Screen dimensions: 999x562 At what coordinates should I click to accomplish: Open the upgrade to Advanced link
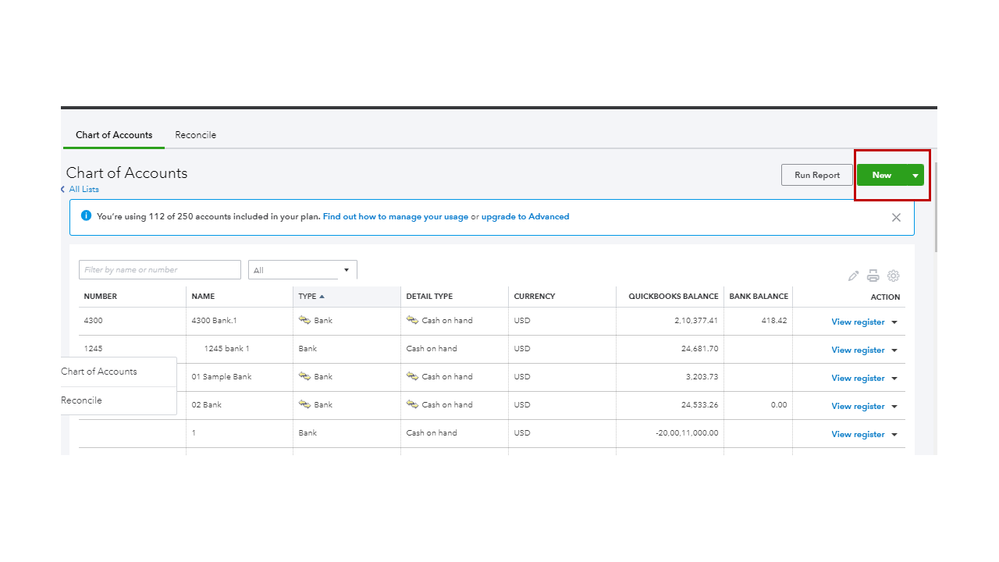525,217
